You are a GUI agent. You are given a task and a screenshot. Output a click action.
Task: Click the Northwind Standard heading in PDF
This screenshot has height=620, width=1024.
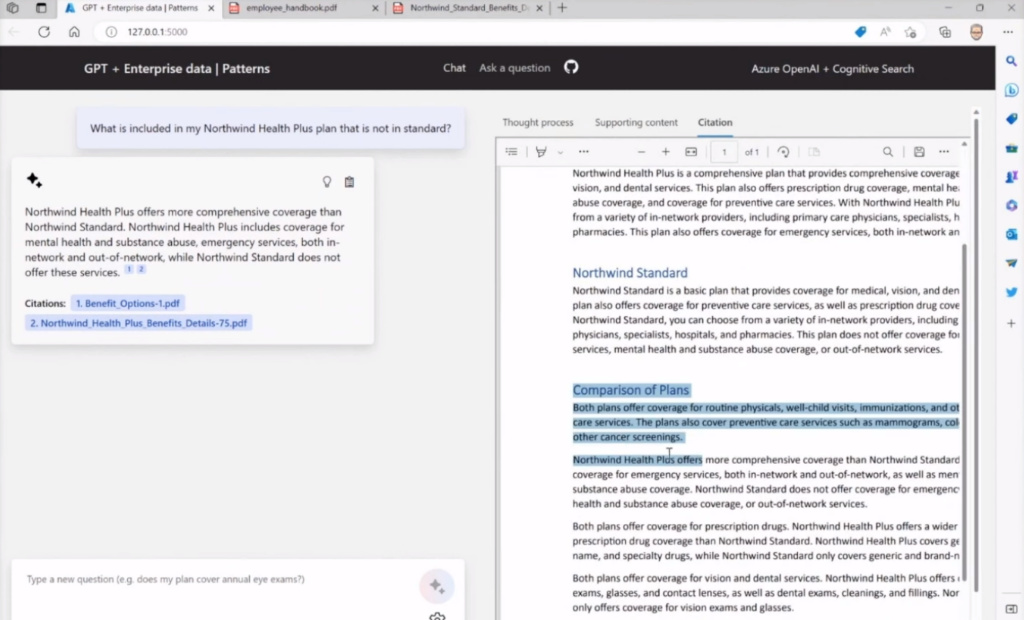(630, 273)
